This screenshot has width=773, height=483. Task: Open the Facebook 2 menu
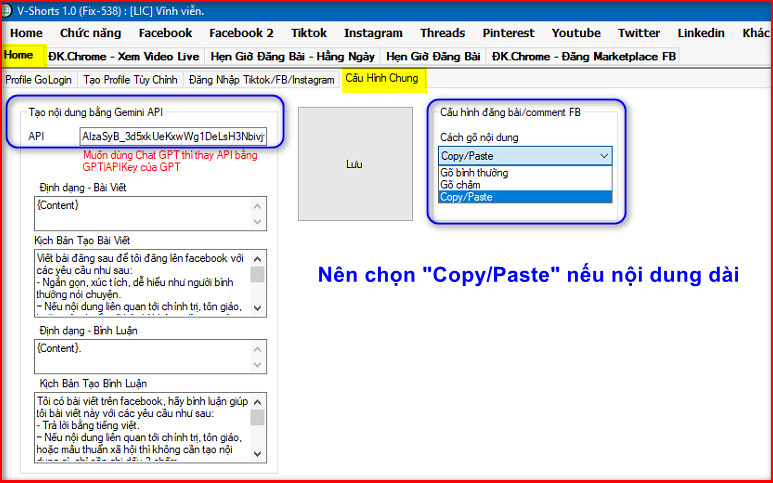coord(241,33)
